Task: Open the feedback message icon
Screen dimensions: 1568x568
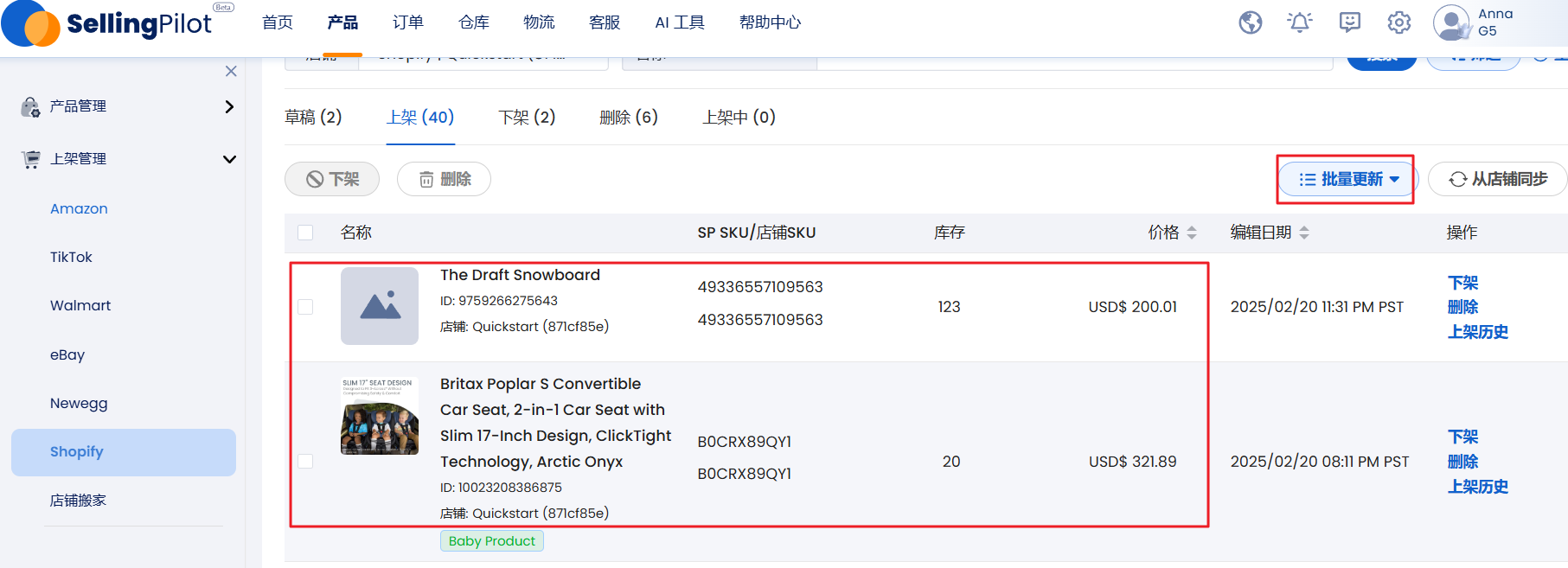Action: [x=1350, y=22]
